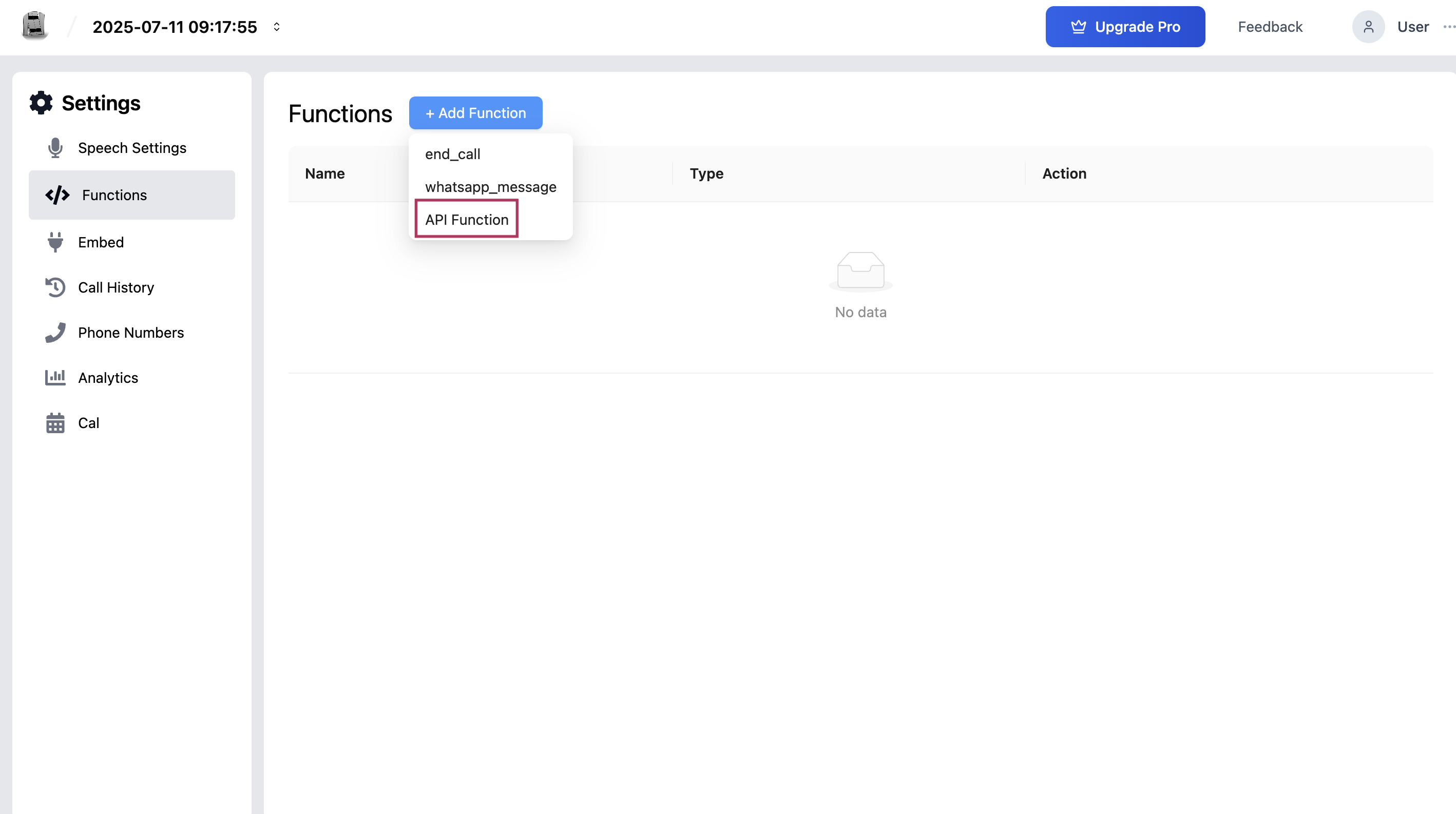Click the Cal calendar icon
The width and height of the screenshot is (1456, 814).
(55, 422)
